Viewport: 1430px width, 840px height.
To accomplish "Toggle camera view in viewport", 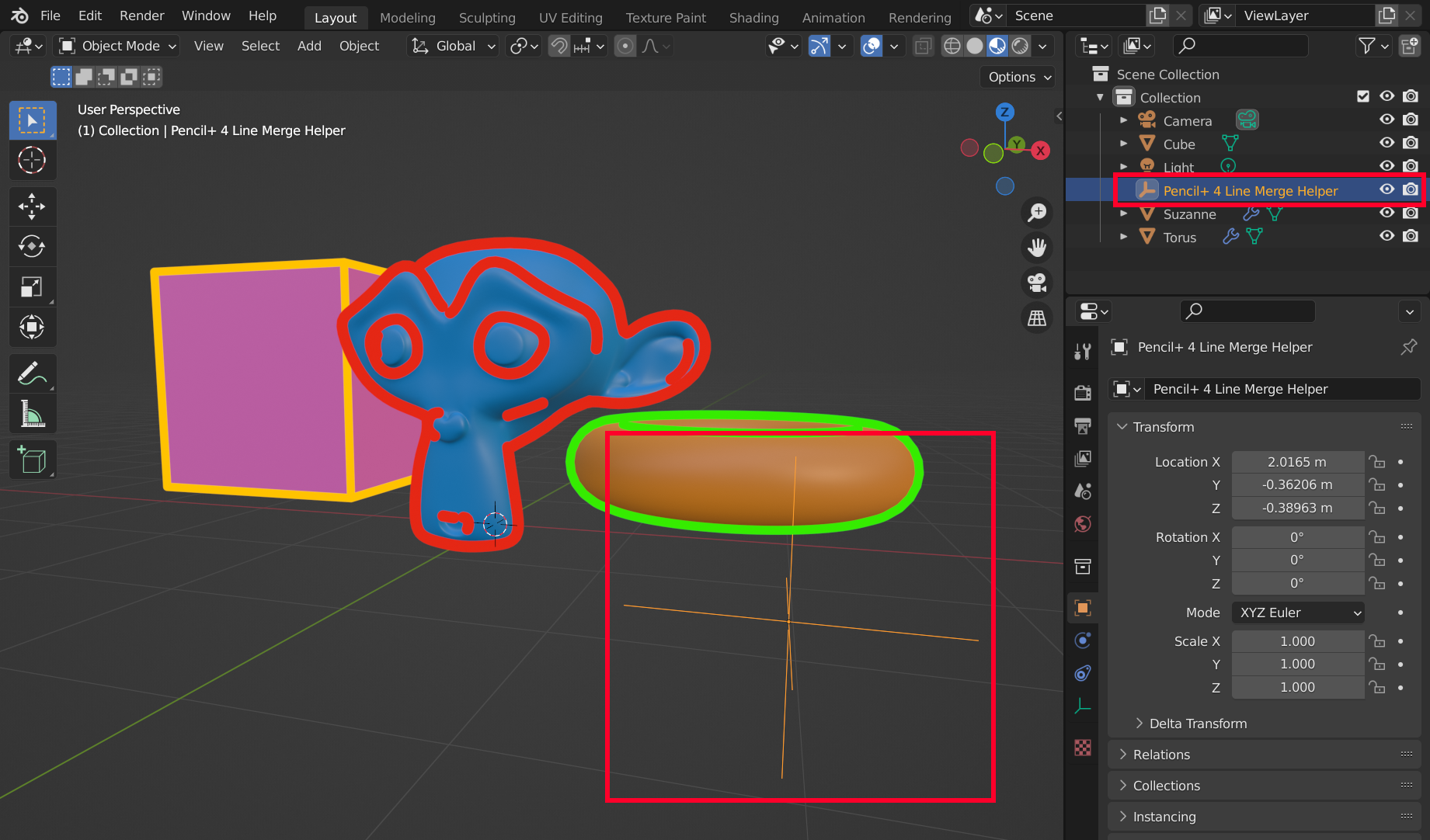I will pyautogui.click(x=1037, y=283).
